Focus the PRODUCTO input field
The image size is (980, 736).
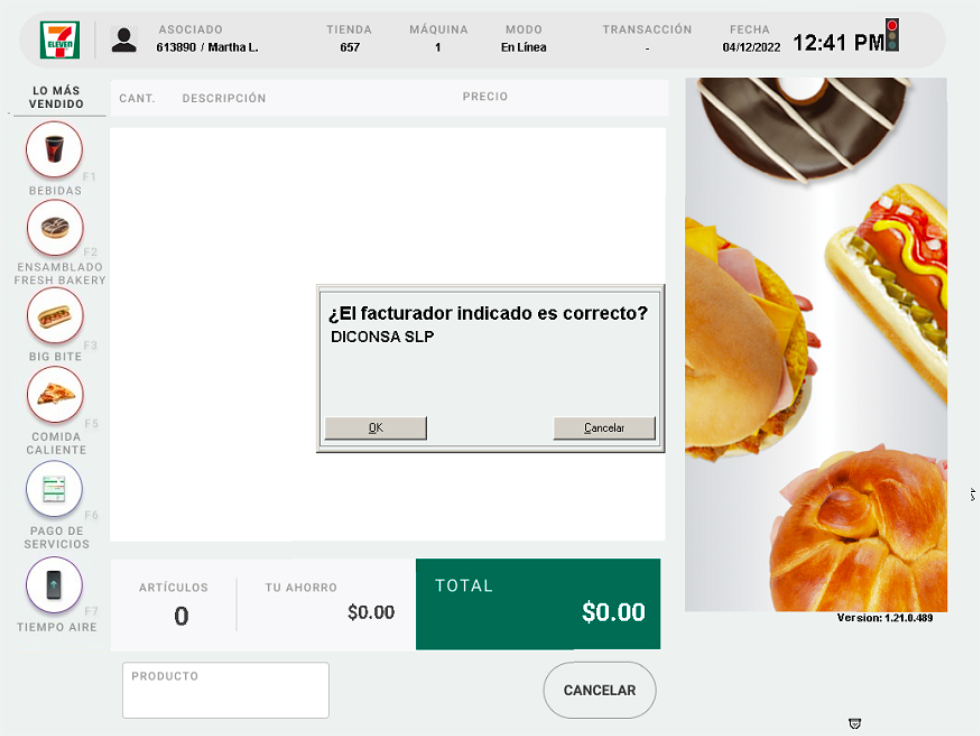pyautogui.click(x=226, y=690)
